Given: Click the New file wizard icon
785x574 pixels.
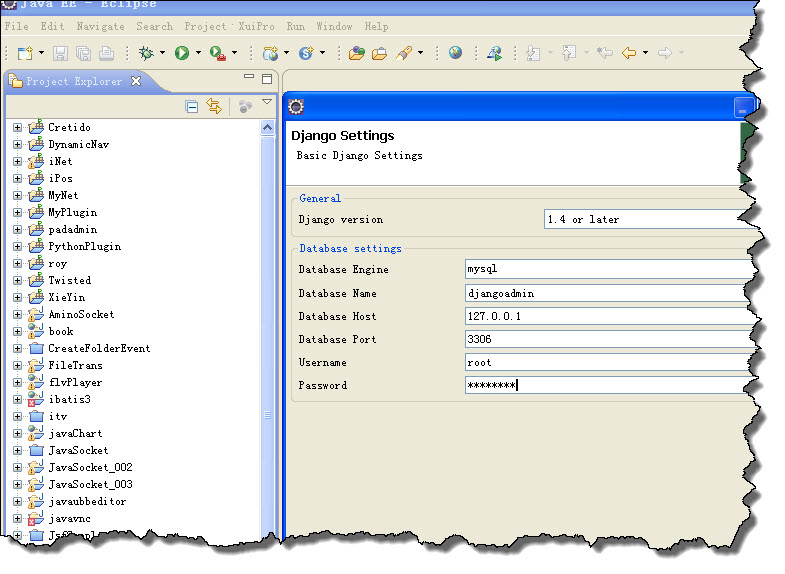Looking at the screenshot, I should coord(25,53).
